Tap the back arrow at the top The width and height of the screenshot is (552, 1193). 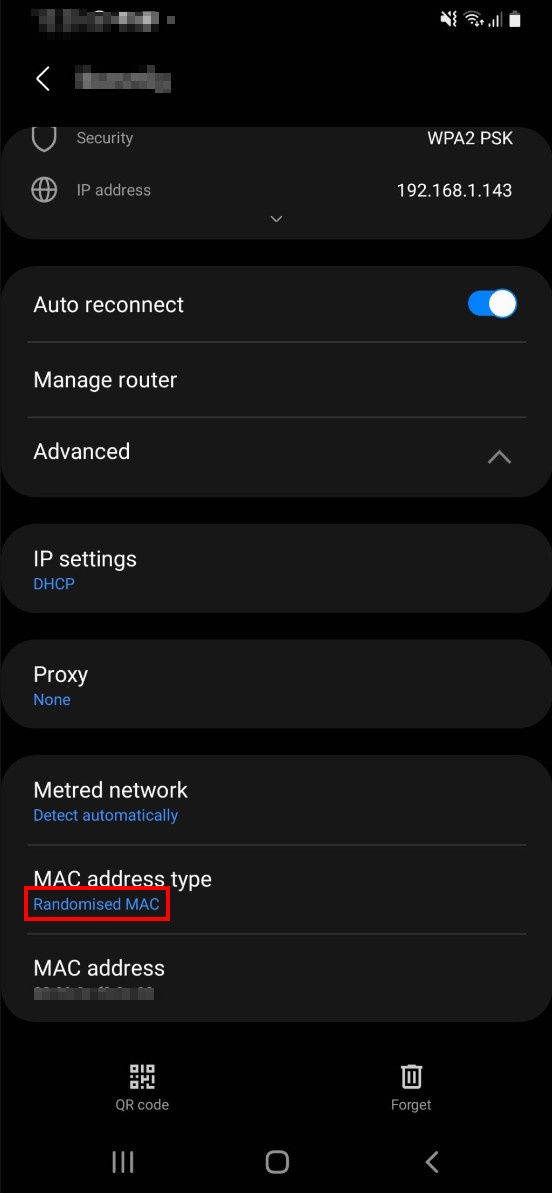pos(43,78)
